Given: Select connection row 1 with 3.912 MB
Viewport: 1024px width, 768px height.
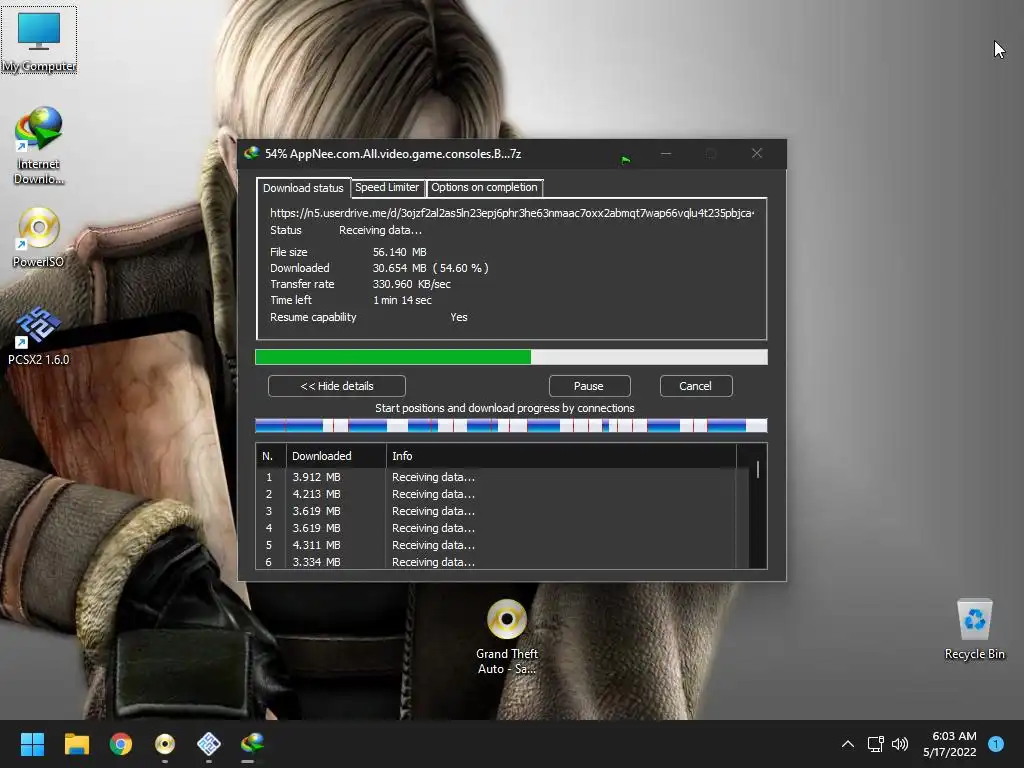Looking at the screenshot, I should (496, 477).
